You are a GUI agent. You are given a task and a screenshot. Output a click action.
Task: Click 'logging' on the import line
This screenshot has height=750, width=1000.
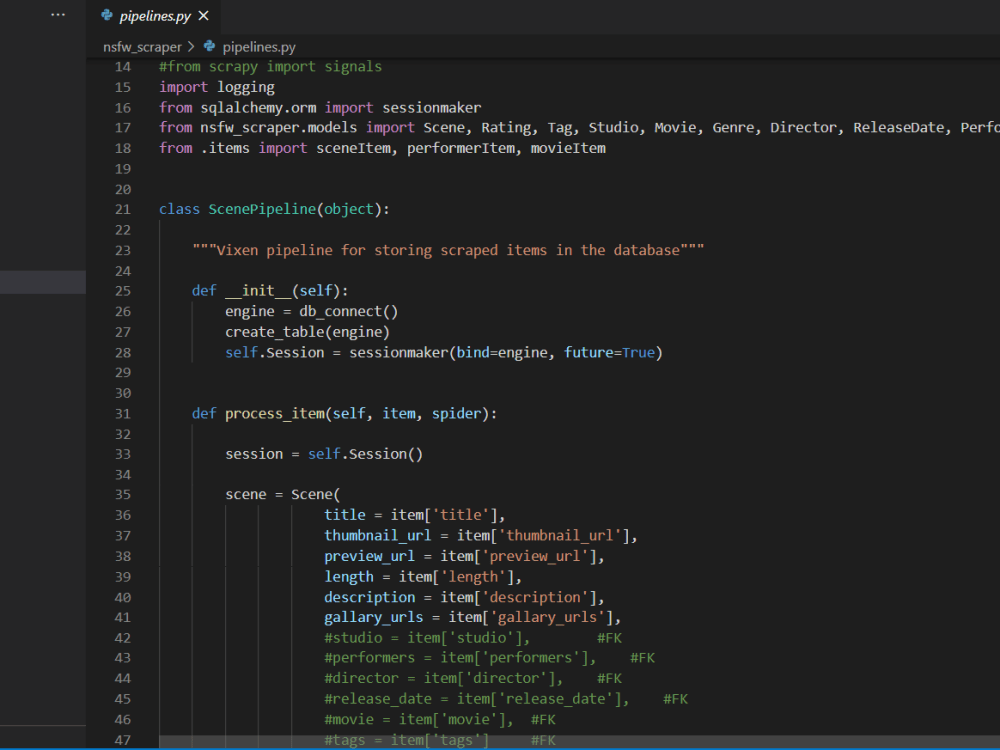(246, 87)
